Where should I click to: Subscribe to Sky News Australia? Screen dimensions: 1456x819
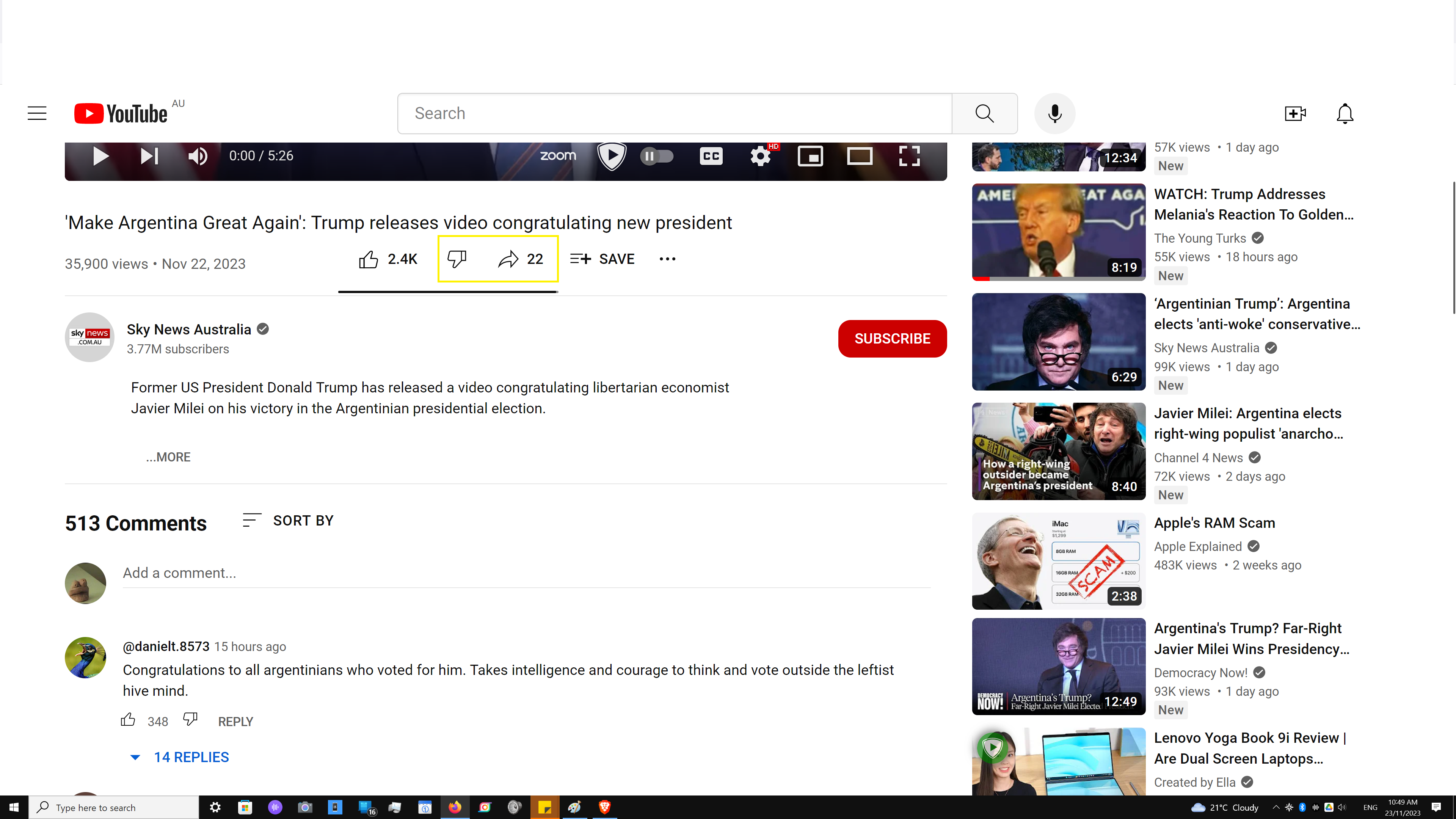point(892,339)
